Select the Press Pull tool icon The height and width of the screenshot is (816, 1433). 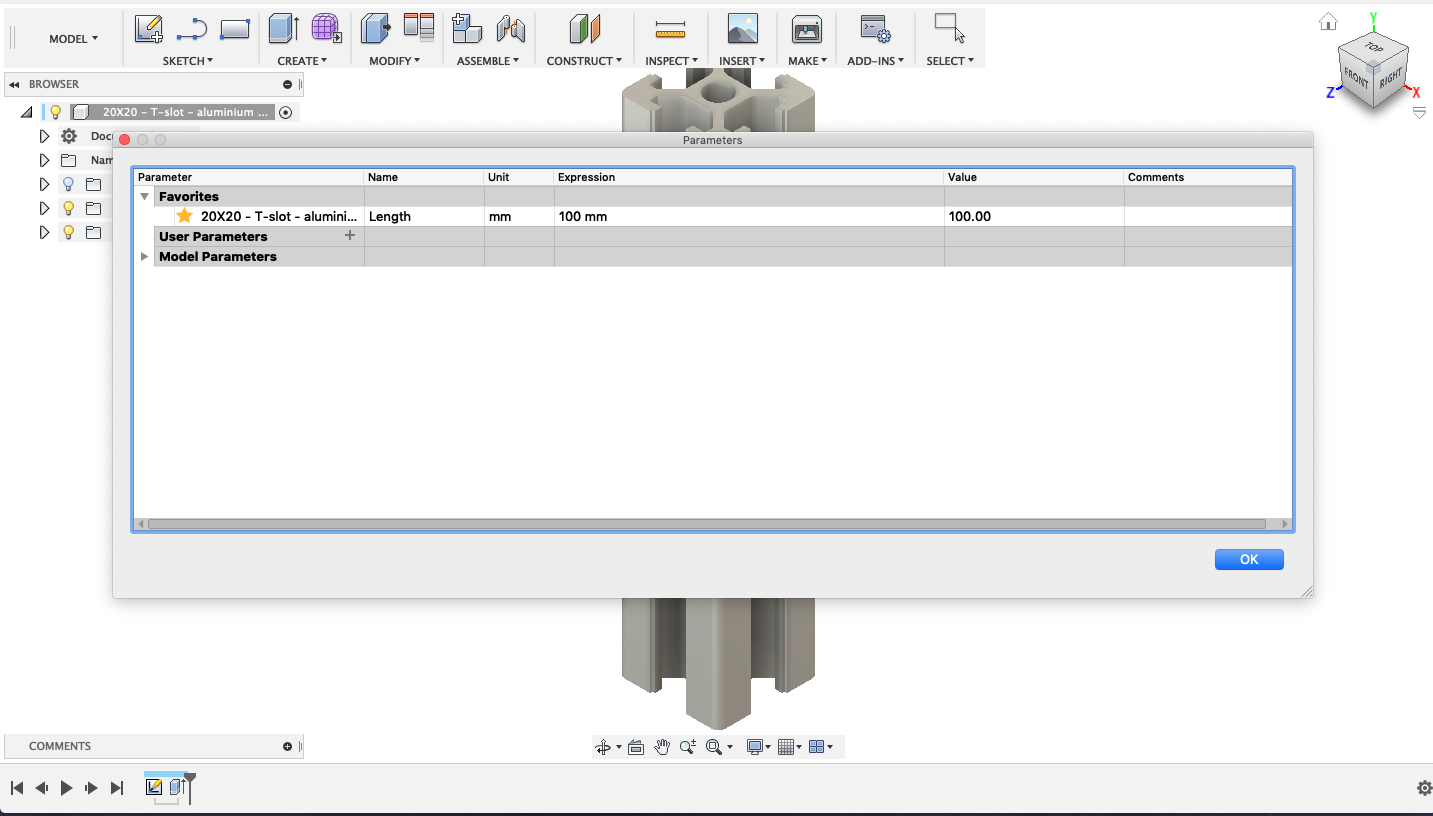[x=375, y=29]
